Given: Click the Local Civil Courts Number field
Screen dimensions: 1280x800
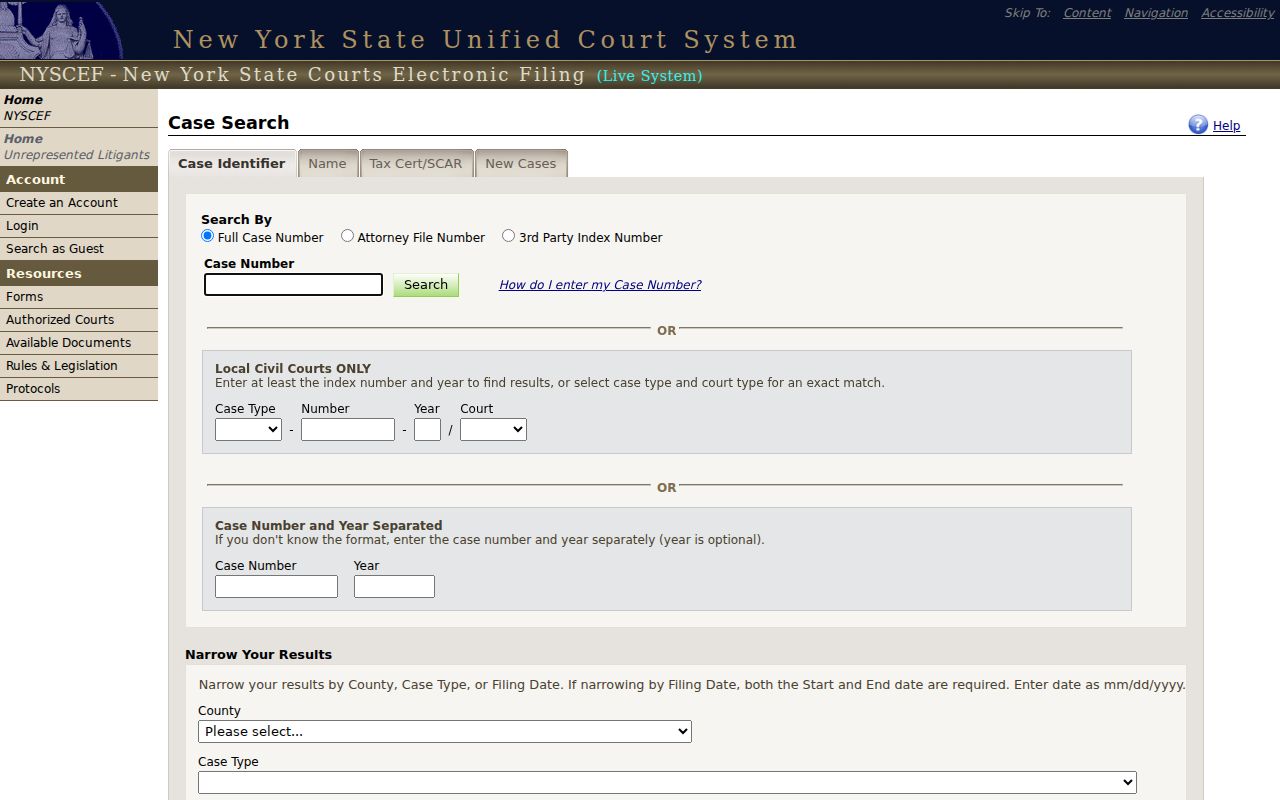Looking at the screenshot, I should [348, 429].
